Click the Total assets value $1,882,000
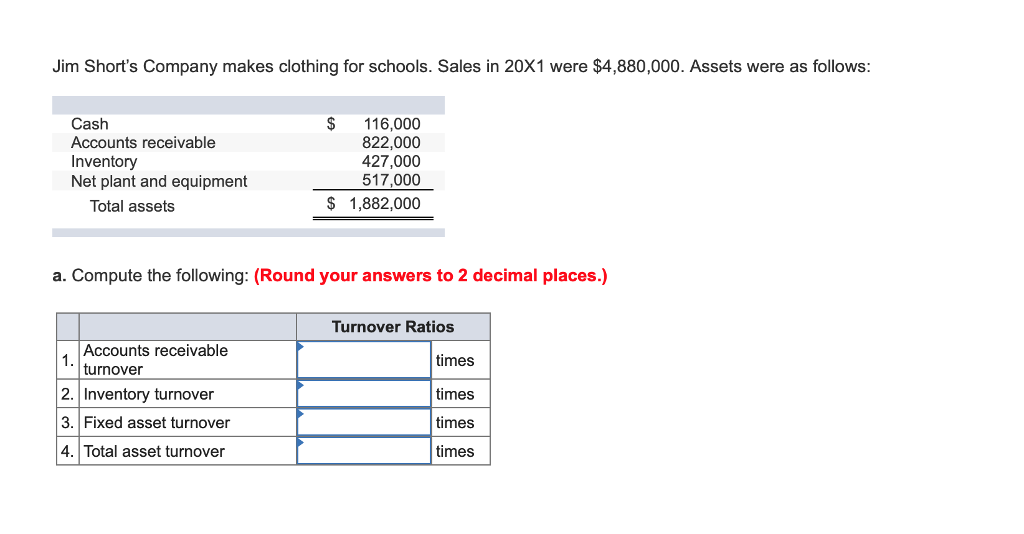1024x534 pixels. click(x=374, y=204)
